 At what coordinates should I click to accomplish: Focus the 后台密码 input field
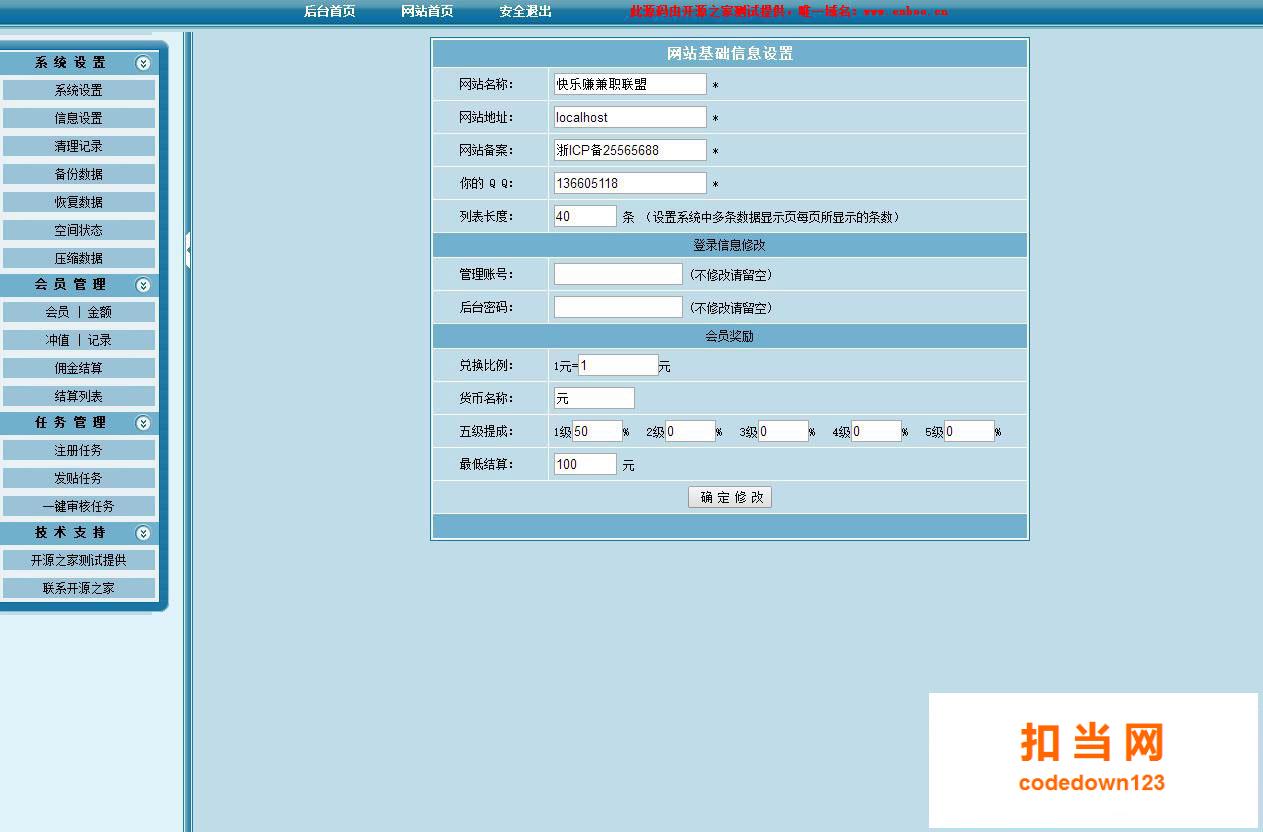click(618, 307)
